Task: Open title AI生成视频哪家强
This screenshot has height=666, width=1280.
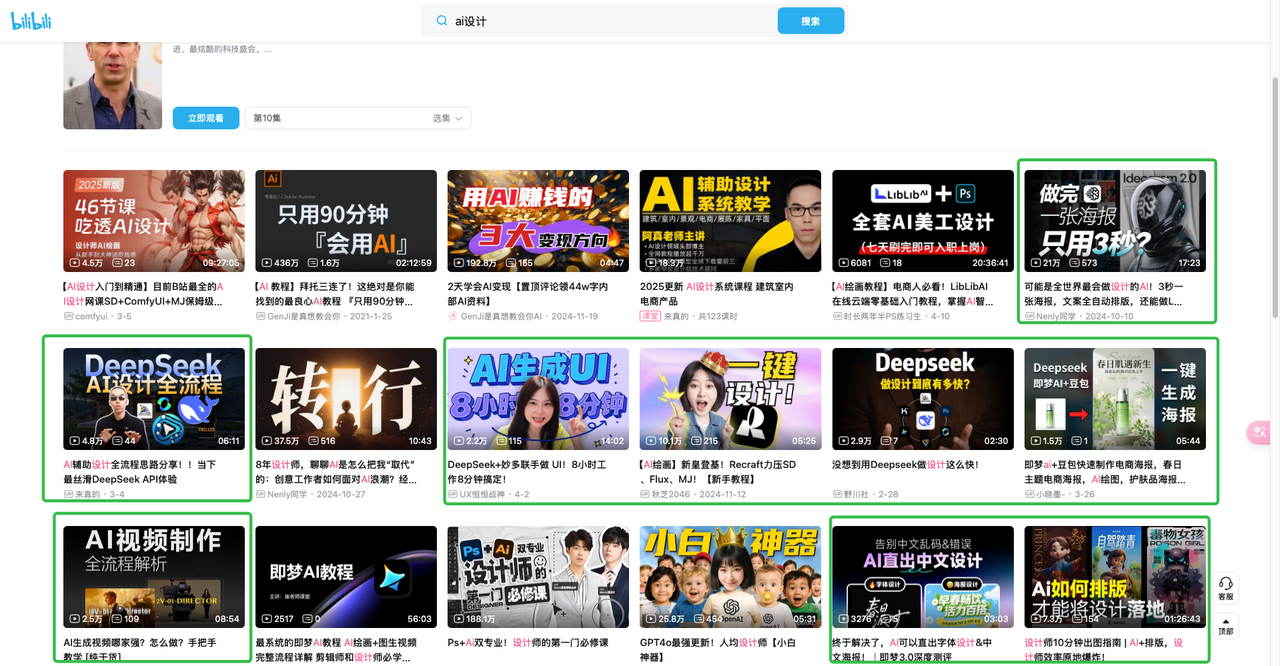Action: click(x=140, y=649)
